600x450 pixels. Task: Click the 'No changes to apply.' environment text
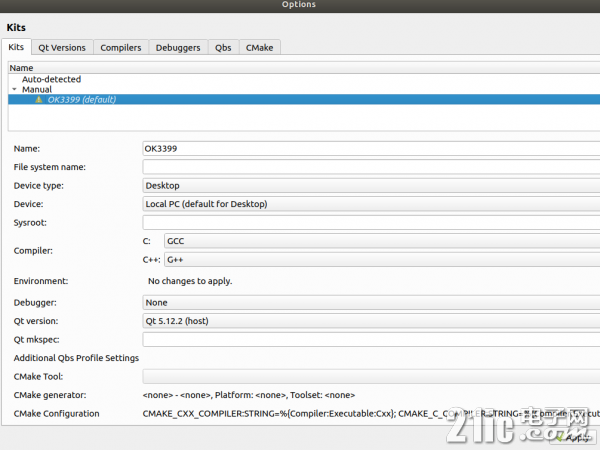coord(190,281)
